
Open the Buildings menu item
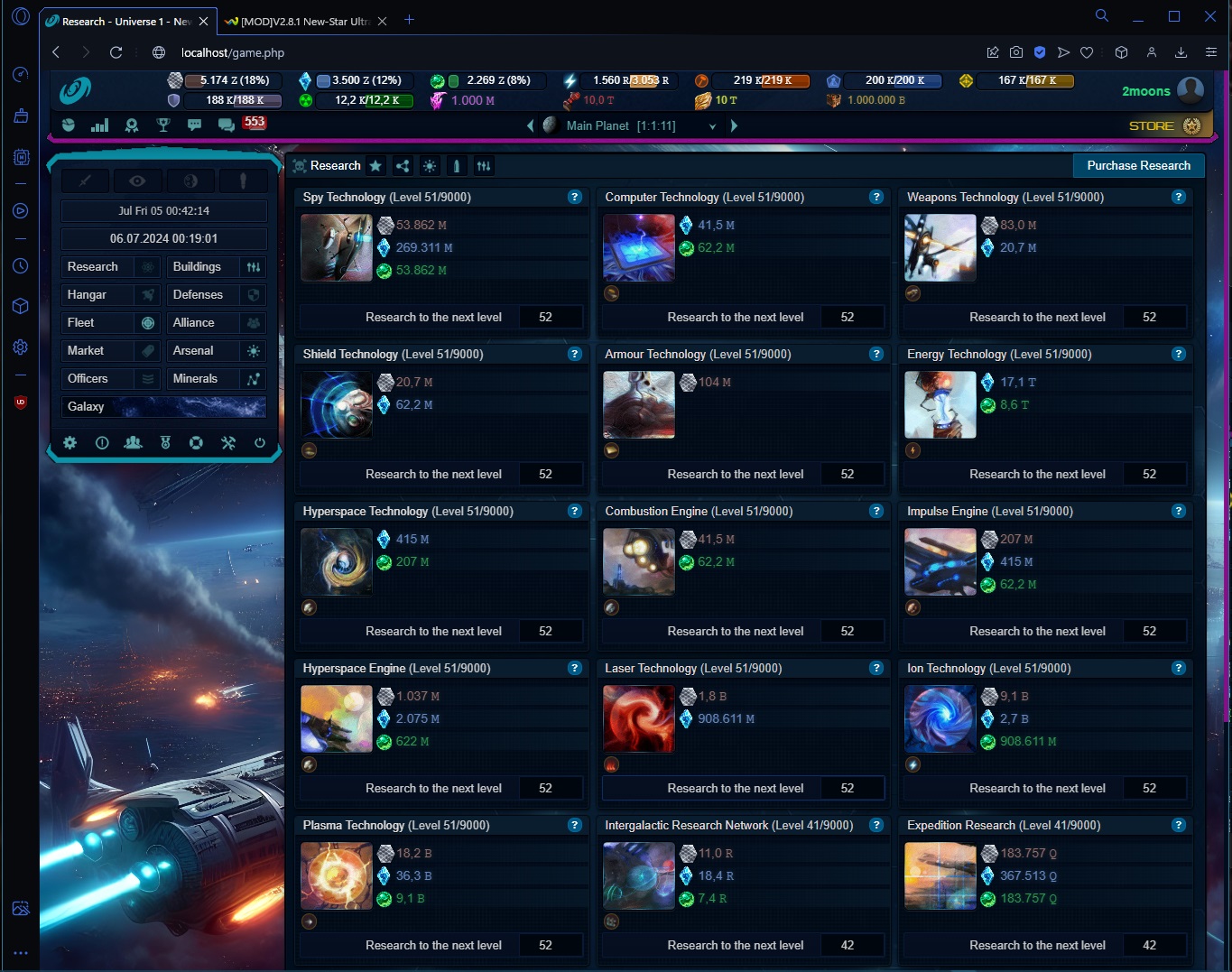coord(217,266)
